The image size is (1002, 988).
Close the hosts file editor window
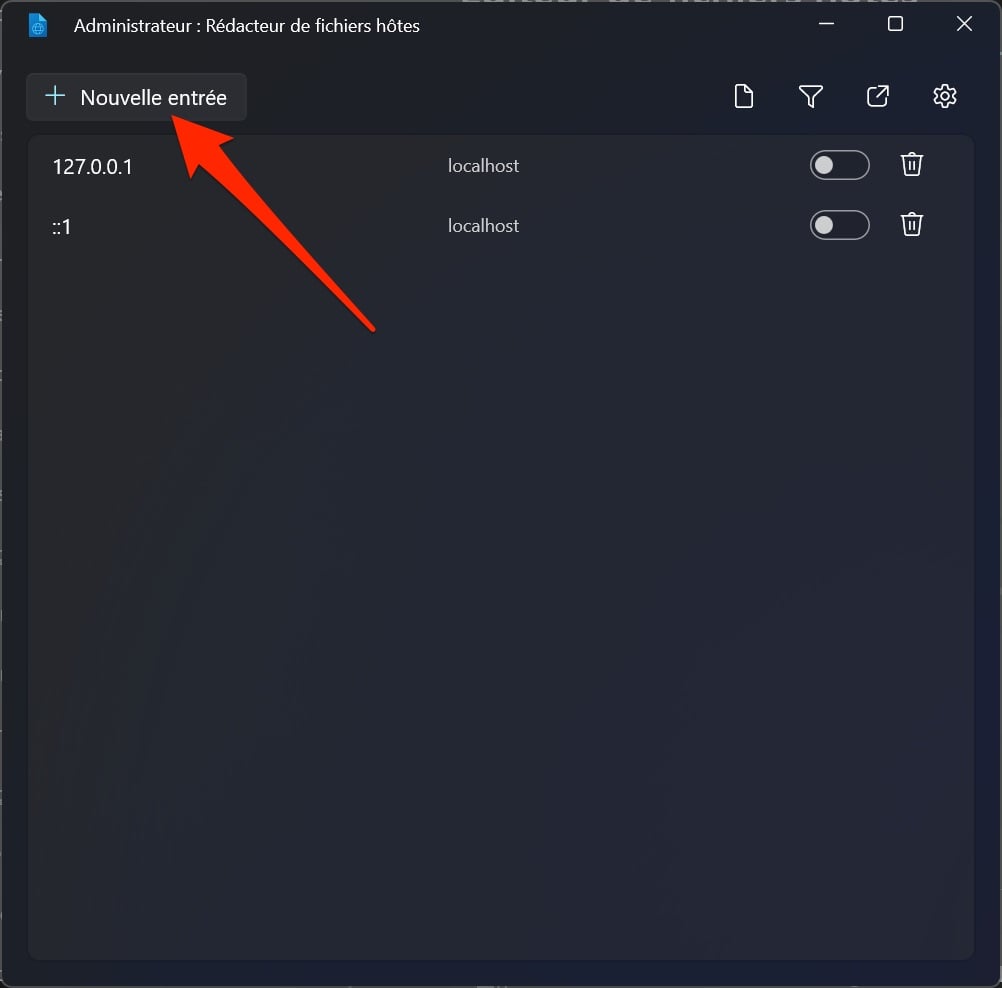pos(964,24)
